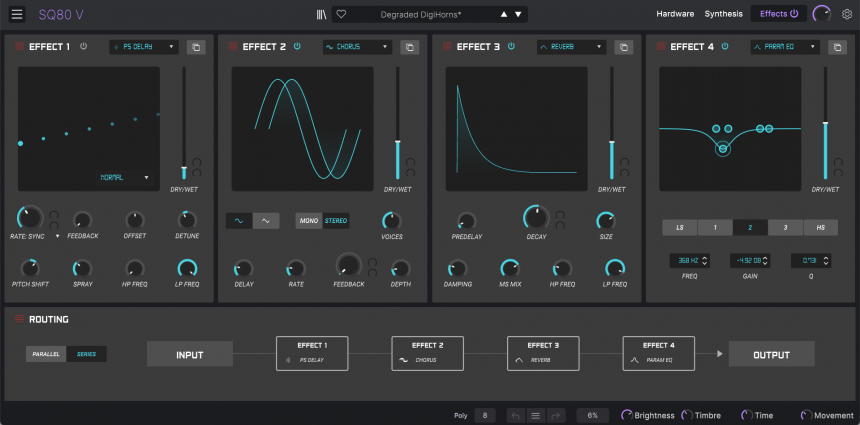The height and width of the screenshot is (425, 860).
Task: Click Effect 3 preset lines icon
Action: click(x=448, y=47)
